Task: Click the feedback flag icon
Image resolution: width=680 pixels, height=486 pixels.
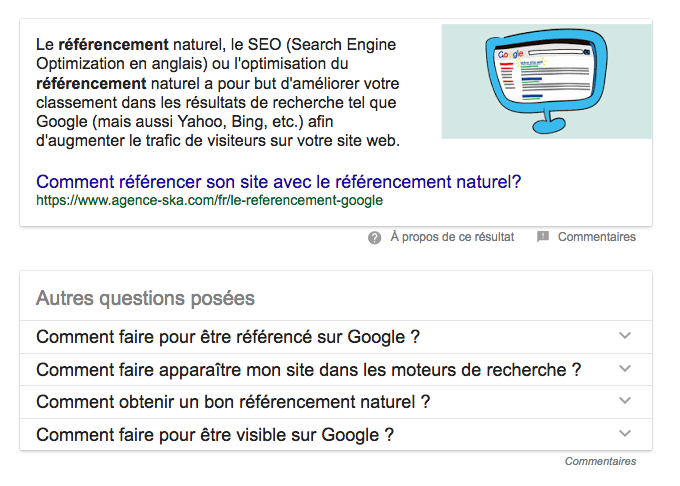Action: 543,237
